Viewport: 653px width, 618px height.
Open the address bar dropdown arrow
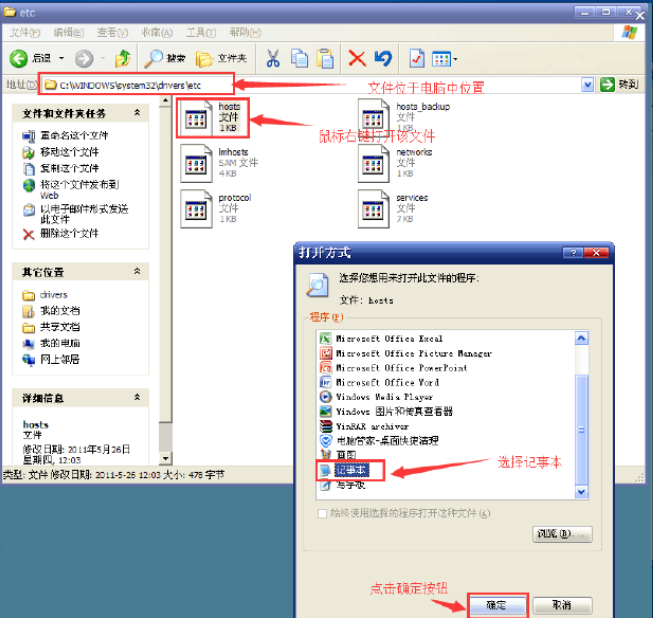click(x=587, y=85)
